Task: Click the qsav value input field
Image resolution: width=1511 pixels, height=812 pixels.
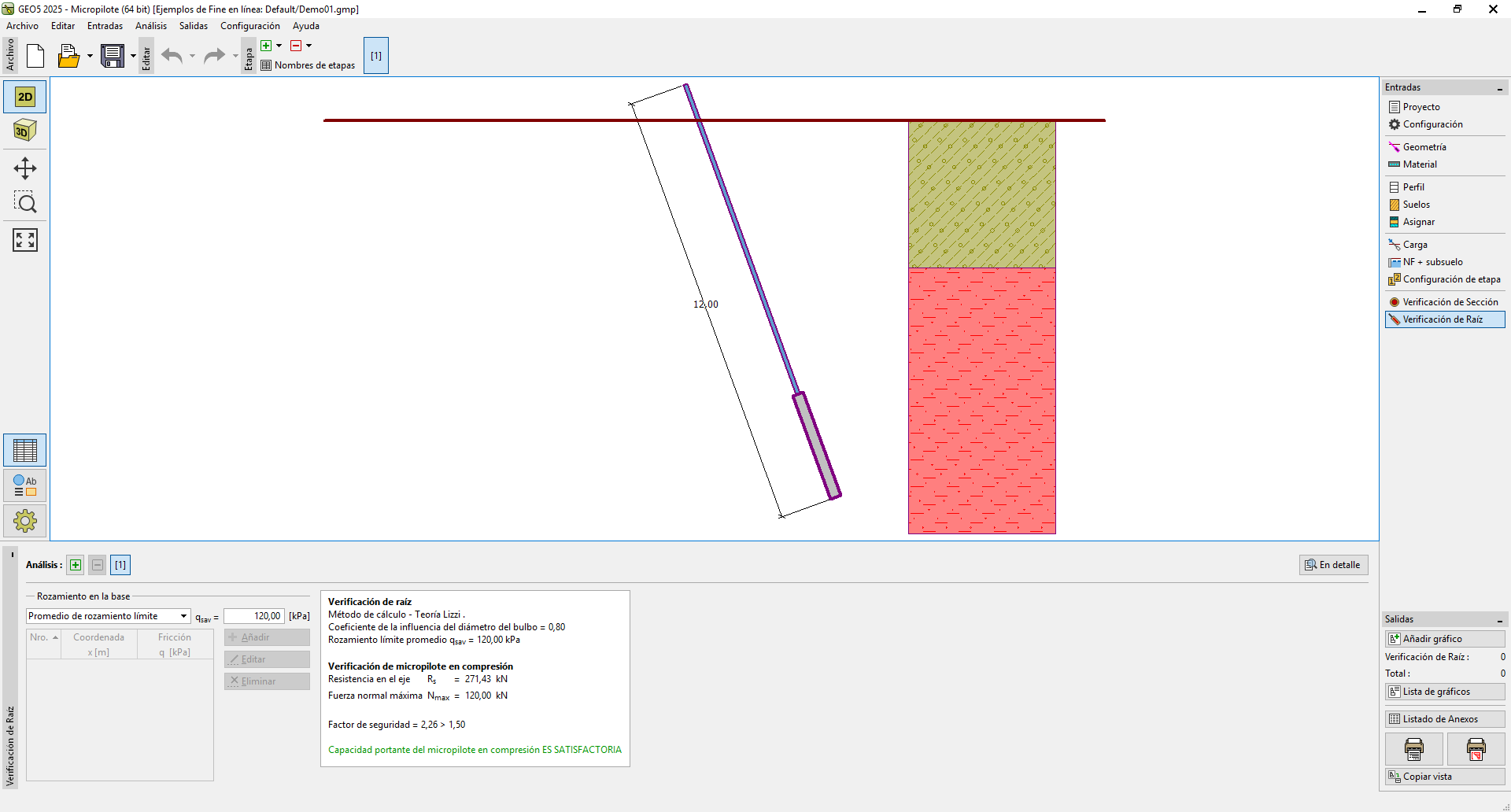Action: [253, 616]
